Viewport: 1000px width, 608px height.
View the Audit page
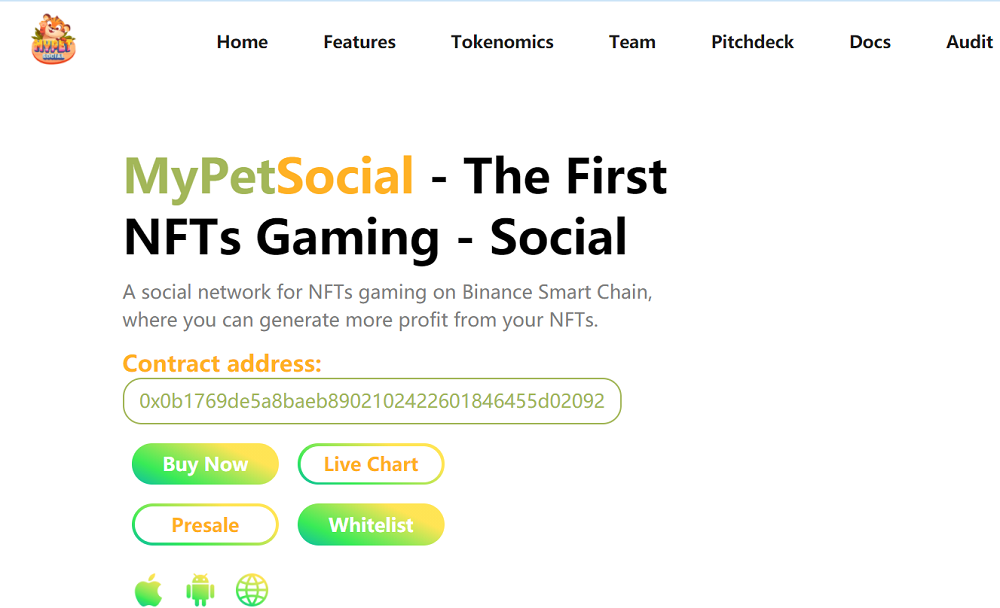point(969,42)
